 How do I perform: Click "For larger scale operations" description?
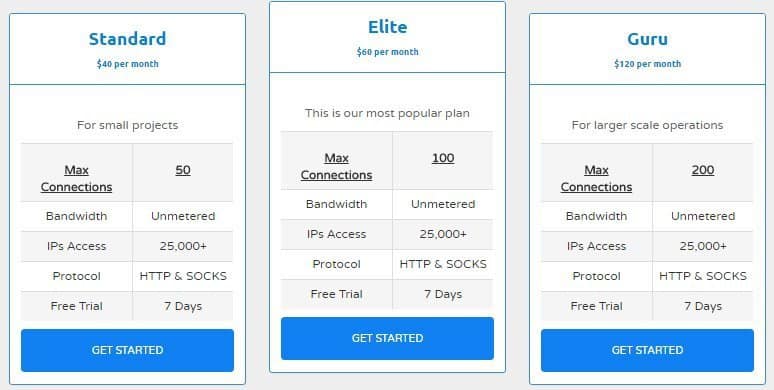pos(647,125)
